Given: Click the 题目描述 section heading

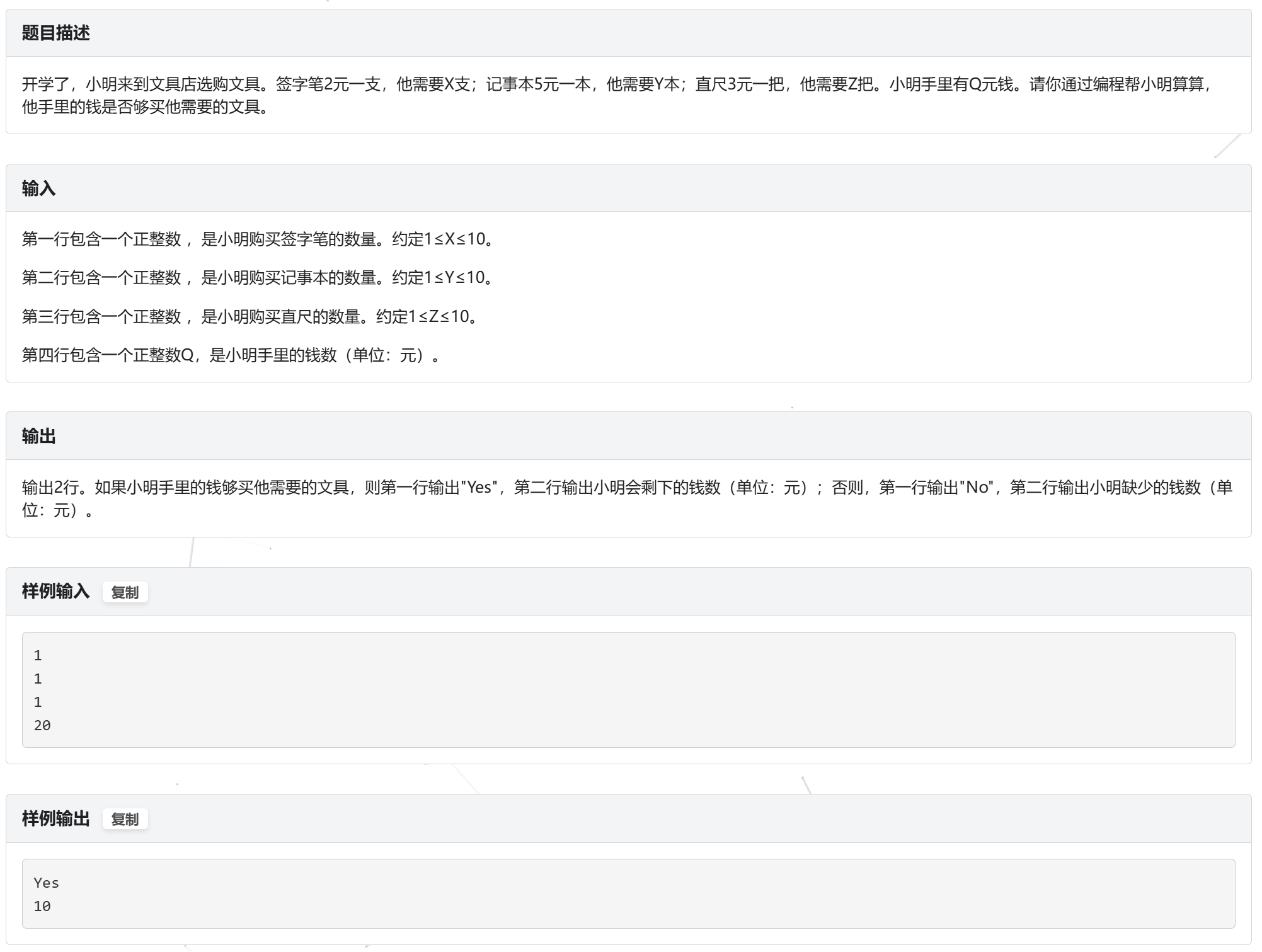Looking at the screenshot, I should point(55,33).
